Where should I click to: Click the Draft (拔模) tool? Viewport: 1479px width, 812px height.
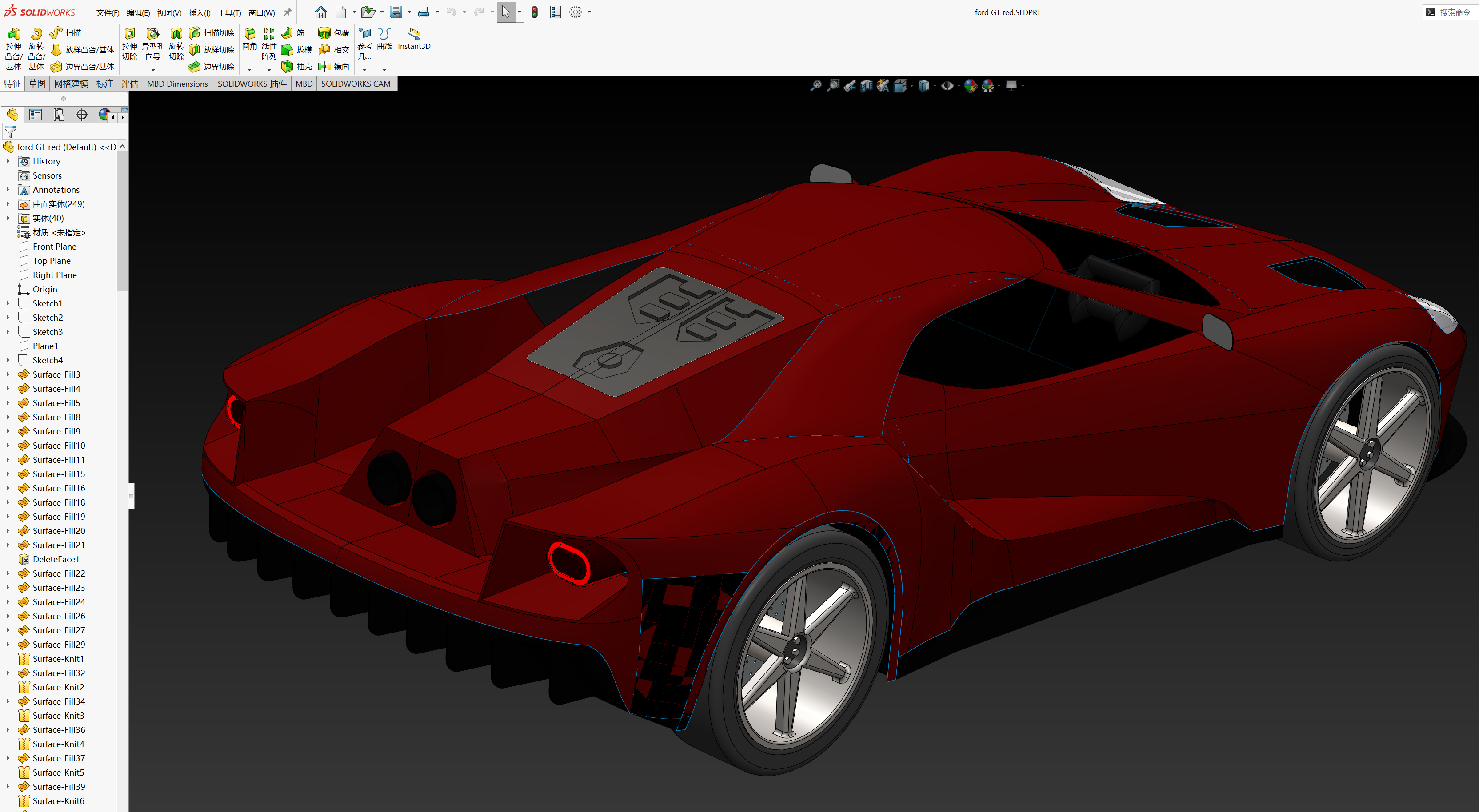coord(296,50)
